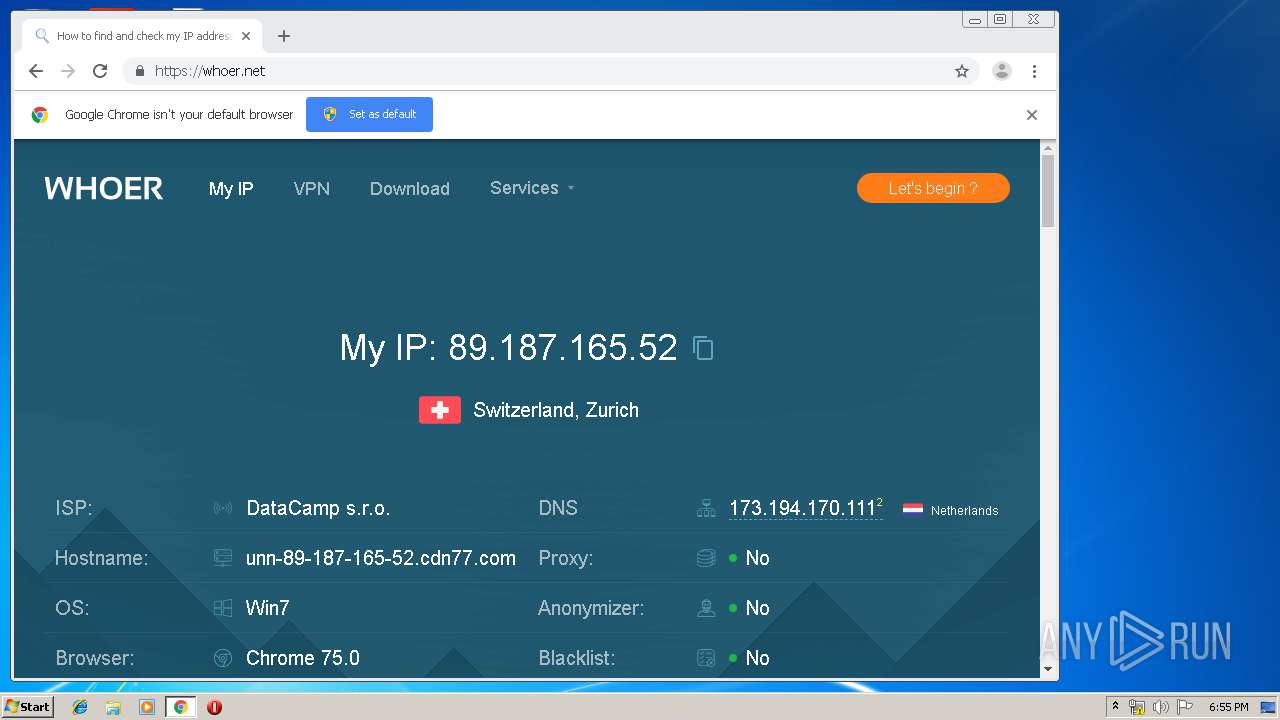Screen dimensions: 1280x720
Task: Reload the whoer.net page
Action: pos(100,71)
